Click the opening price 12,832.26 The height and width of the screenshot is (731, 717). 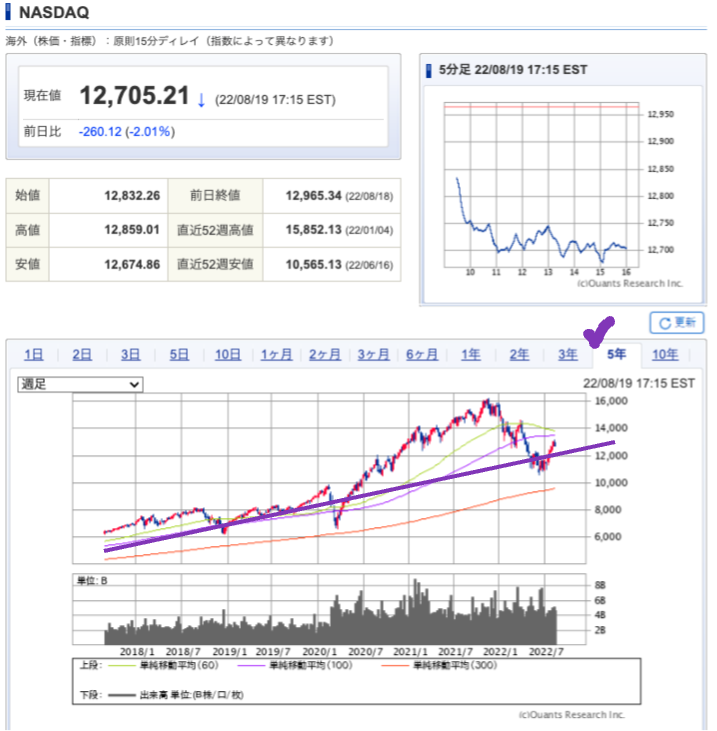[x=132, y=196]
